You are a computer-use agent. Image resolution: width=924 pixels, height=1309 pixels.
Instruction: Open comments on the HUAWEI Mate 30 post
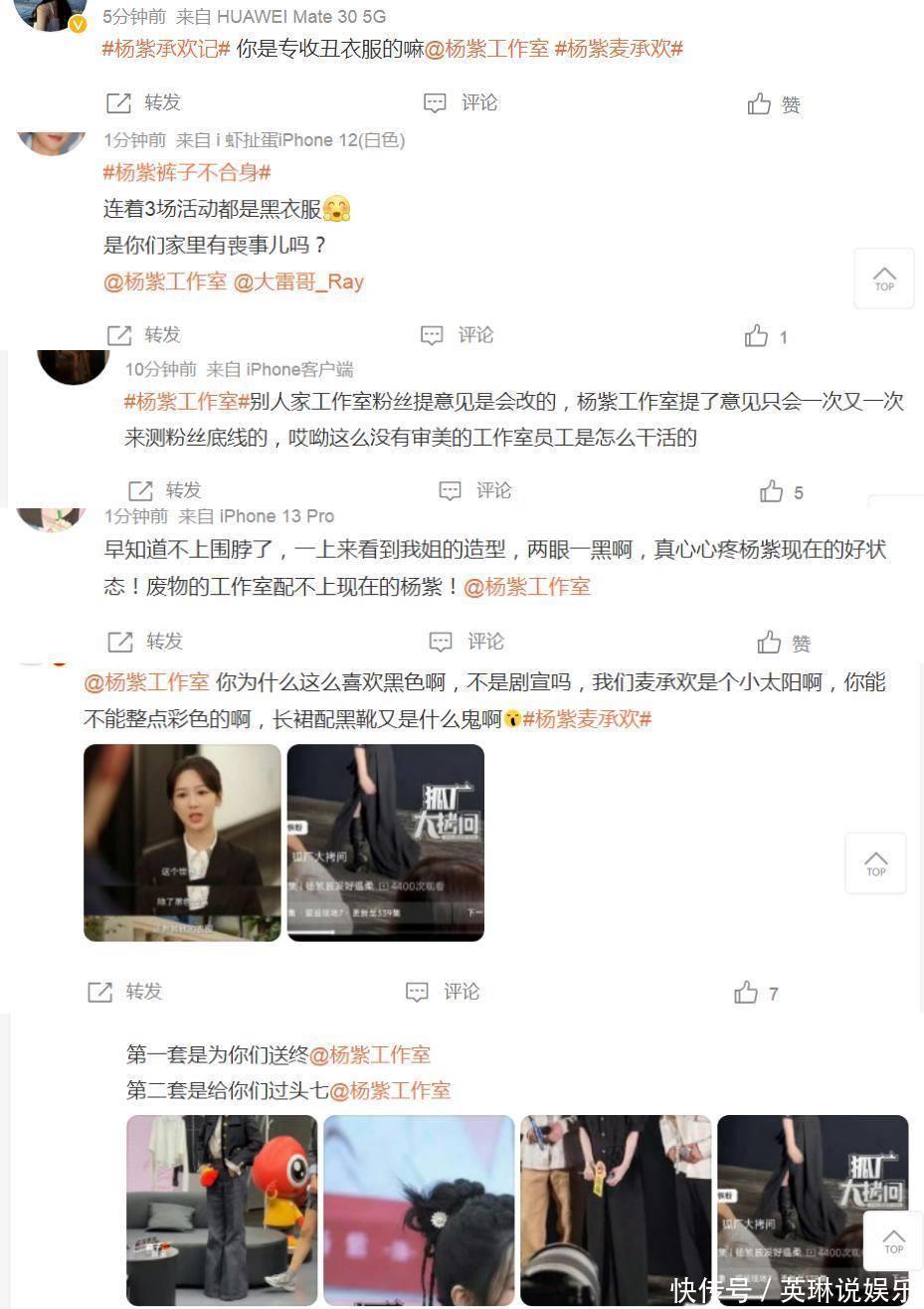coord(461,102)
